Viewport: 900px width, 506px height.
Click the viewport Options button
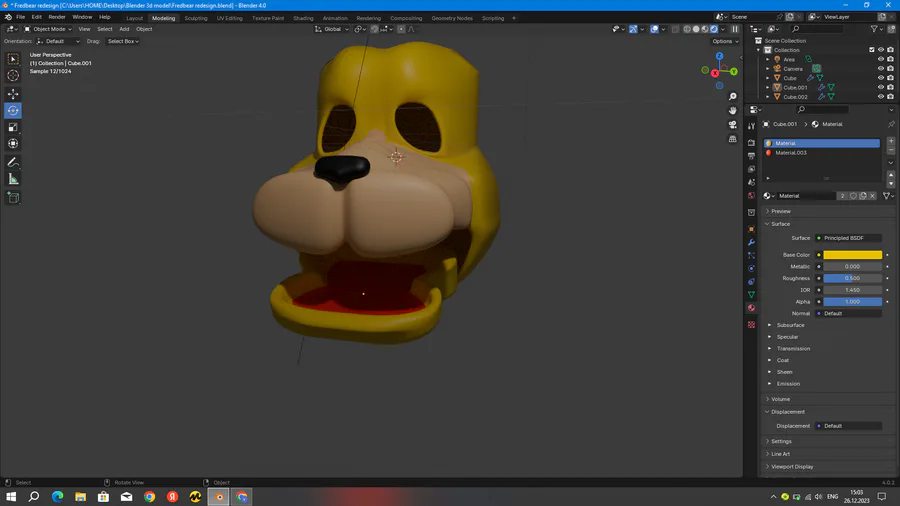pyautogui.click(x=724, y=41)
